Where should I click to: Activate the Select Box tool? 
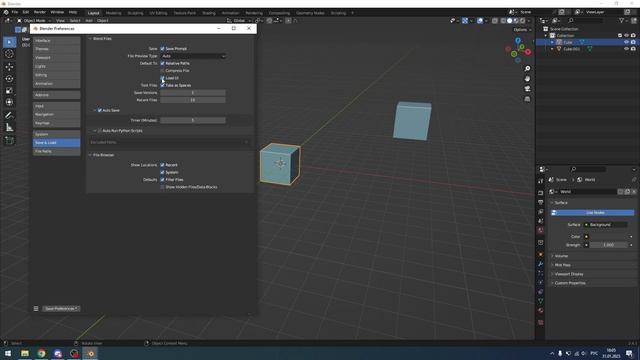point(9,42)
